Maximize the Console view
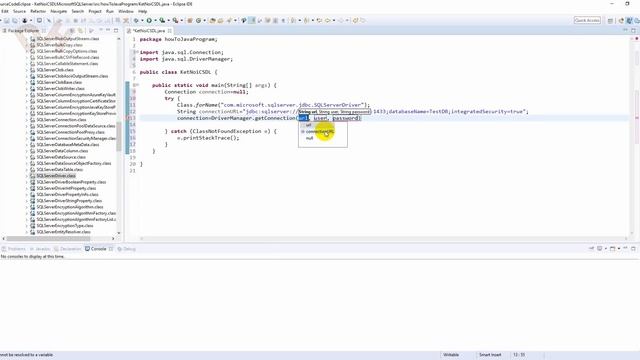 (x=633, y=249)
